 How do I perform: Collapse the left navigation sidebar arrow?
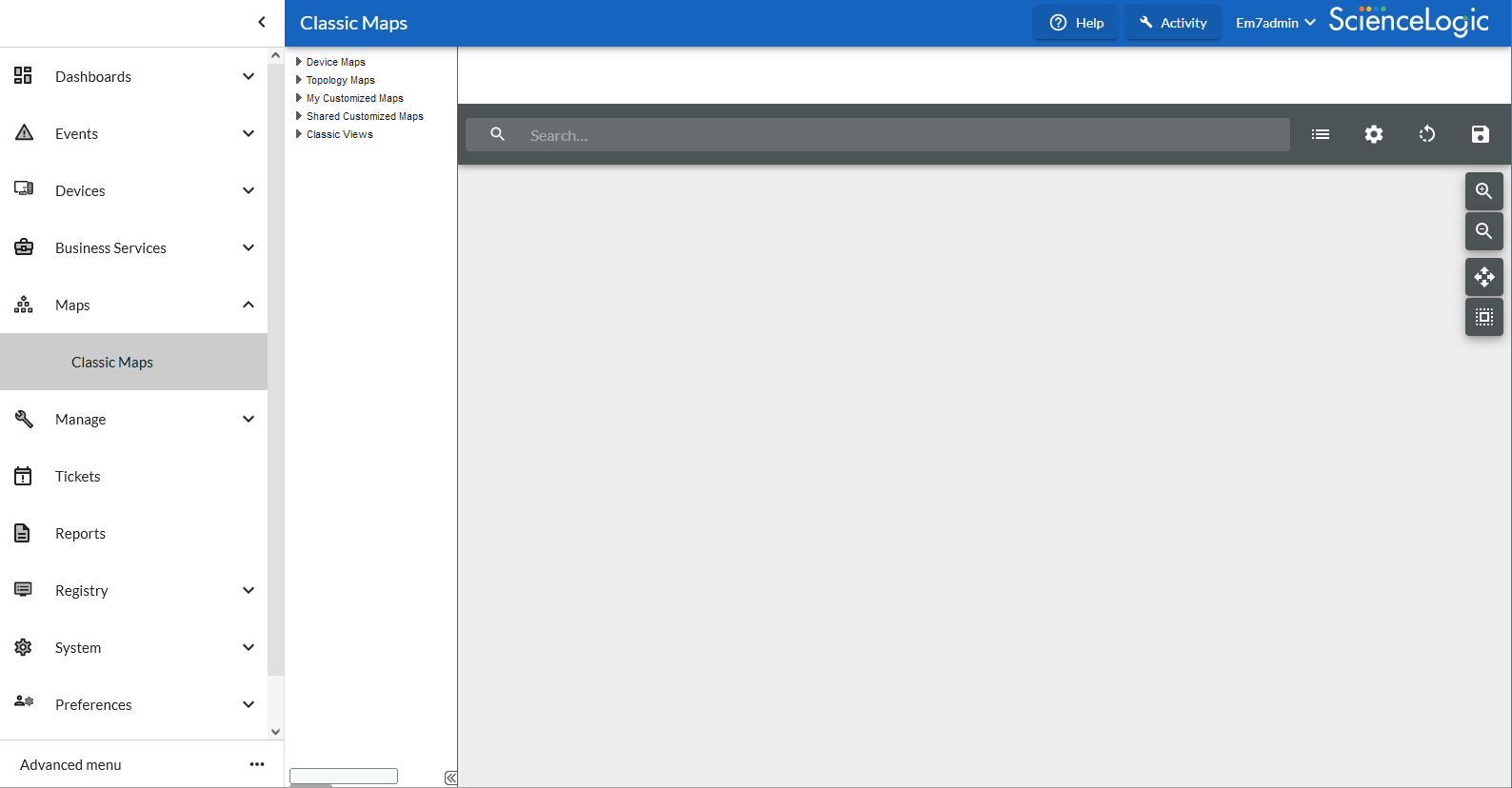262,22
